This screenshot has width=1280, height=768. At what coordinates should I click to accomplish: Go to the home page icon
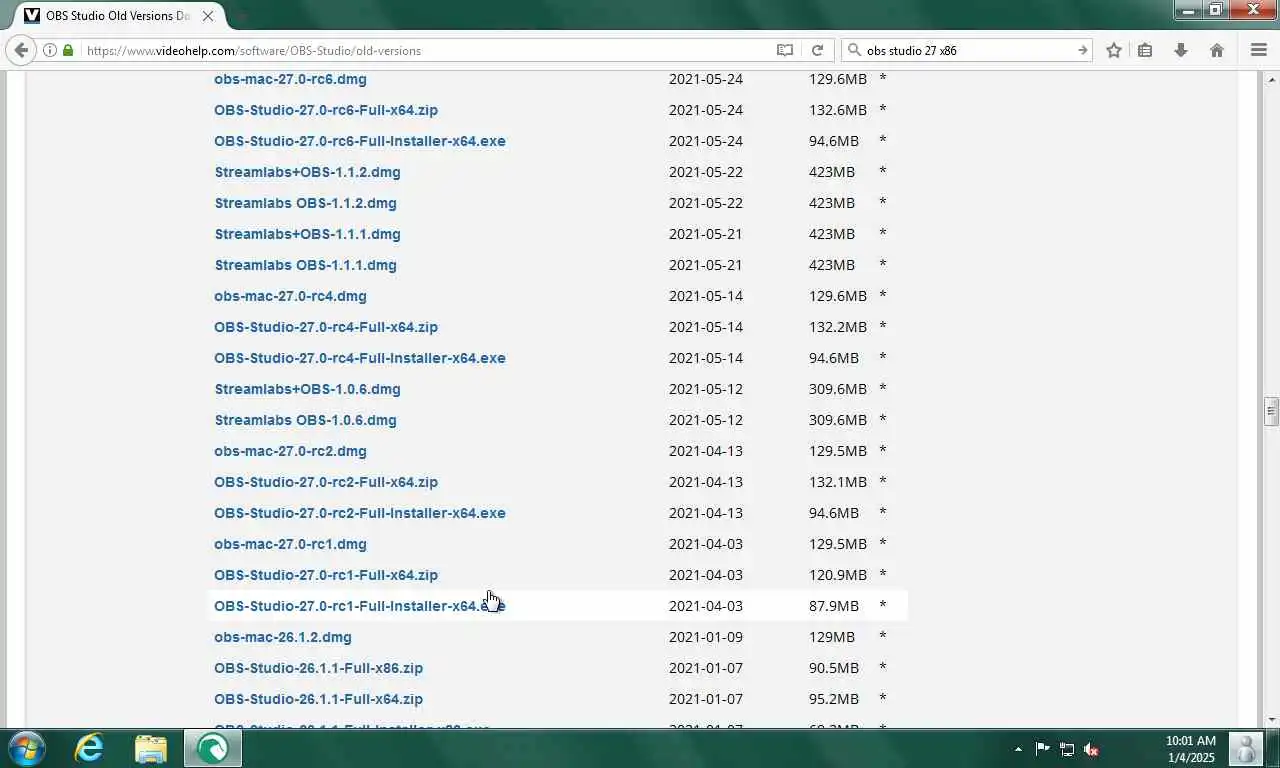click(x=1217, y=50)
